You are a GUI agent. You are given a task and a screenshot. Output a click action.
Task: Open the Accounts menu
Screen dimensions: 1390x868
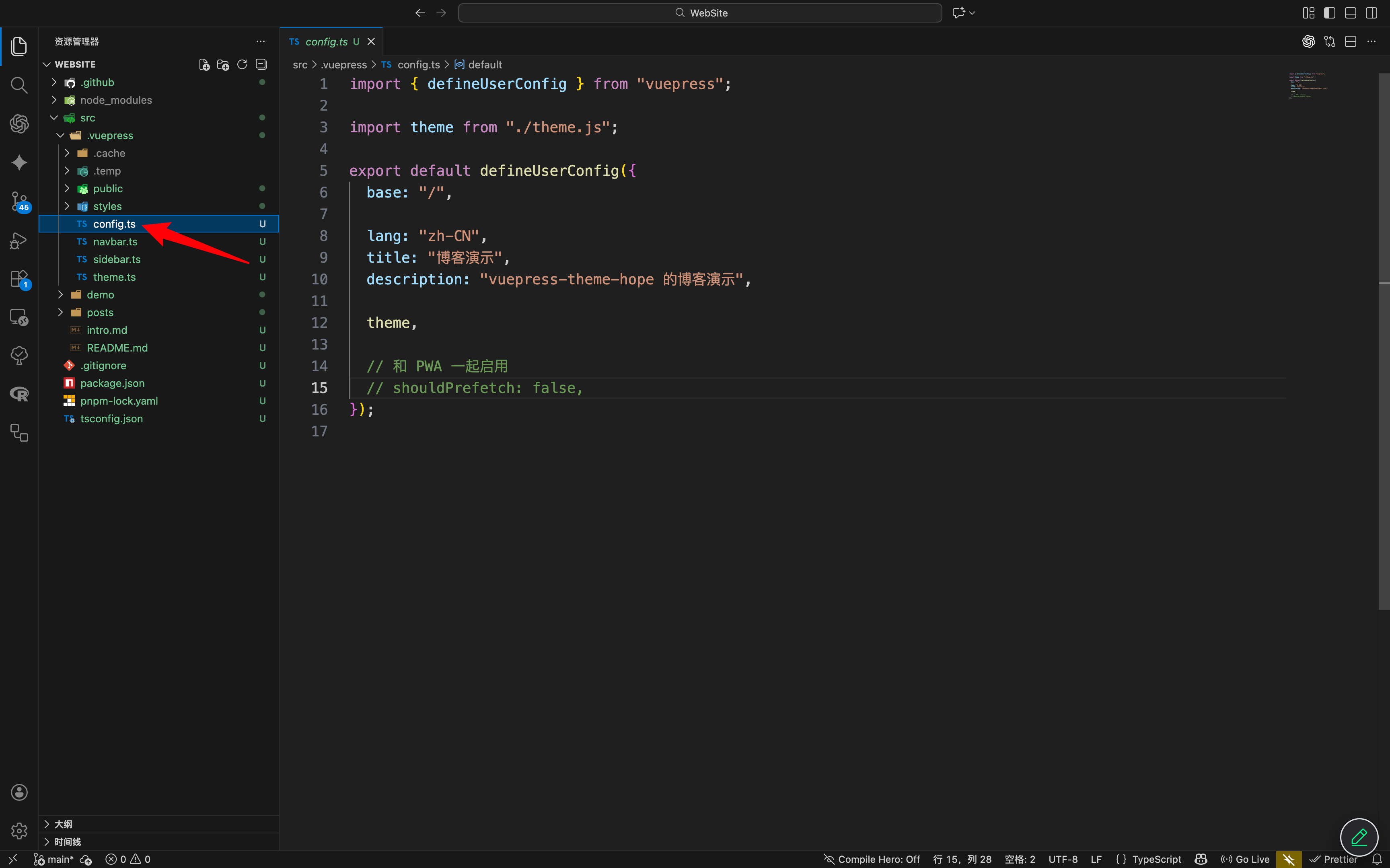click(19, 792)
